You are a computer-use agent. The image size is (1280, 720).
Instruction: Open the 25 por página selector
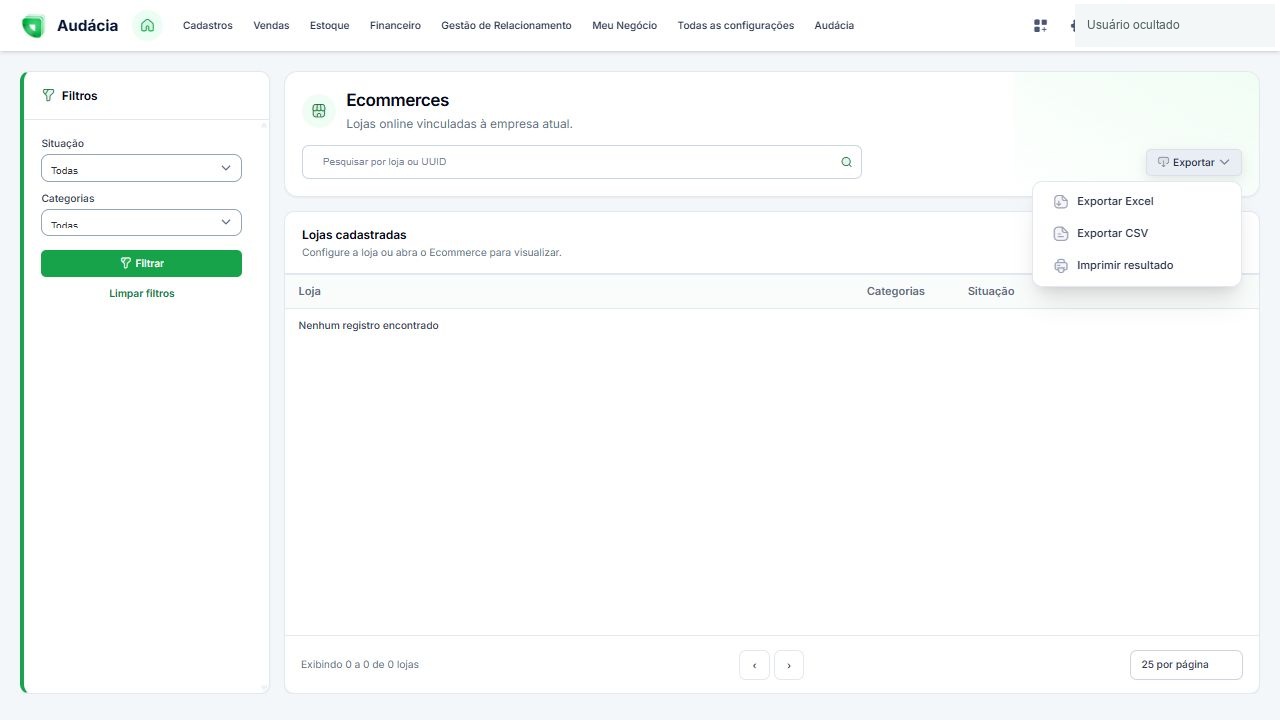pos(1186,665)
